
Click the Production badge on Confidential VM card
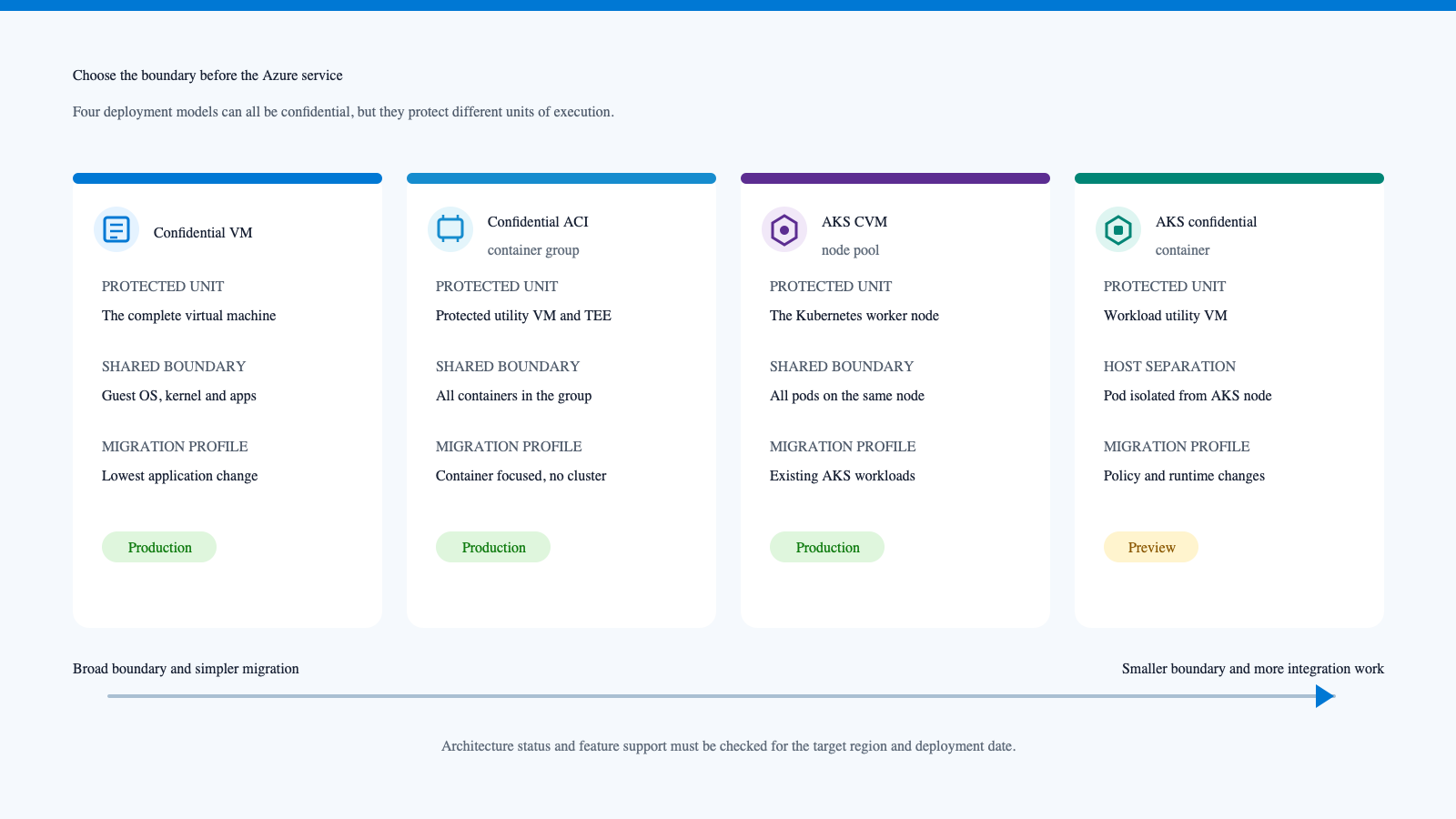pos(159,547)
